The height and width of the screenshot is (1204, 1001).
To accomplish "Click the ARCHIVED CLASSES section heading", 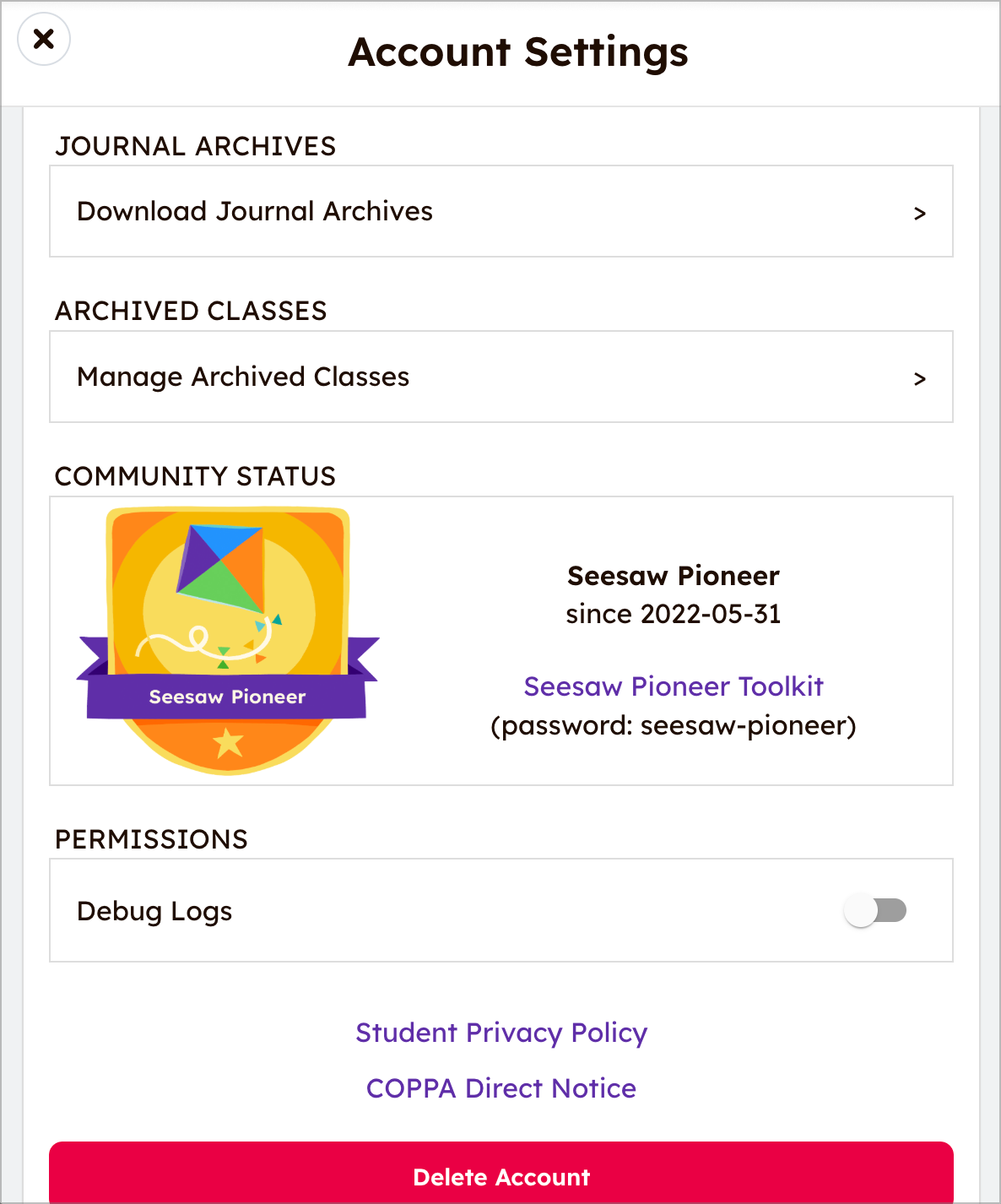I will point(191,311).
